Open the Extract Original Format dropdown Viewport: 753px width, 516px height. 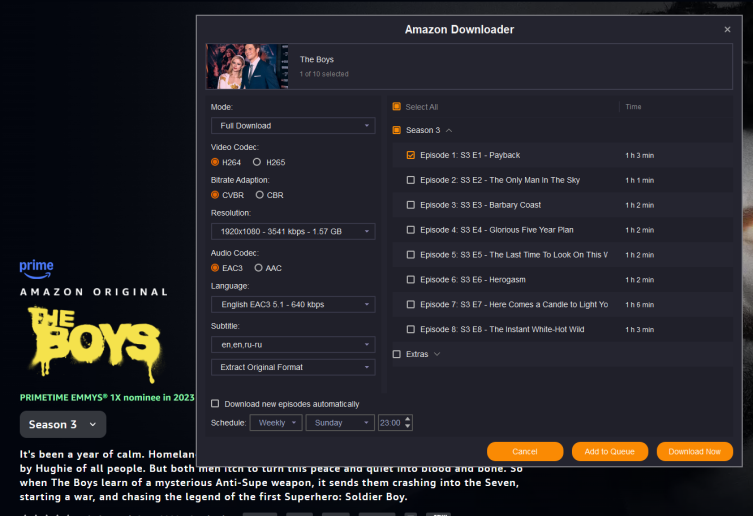click(293, 367)
